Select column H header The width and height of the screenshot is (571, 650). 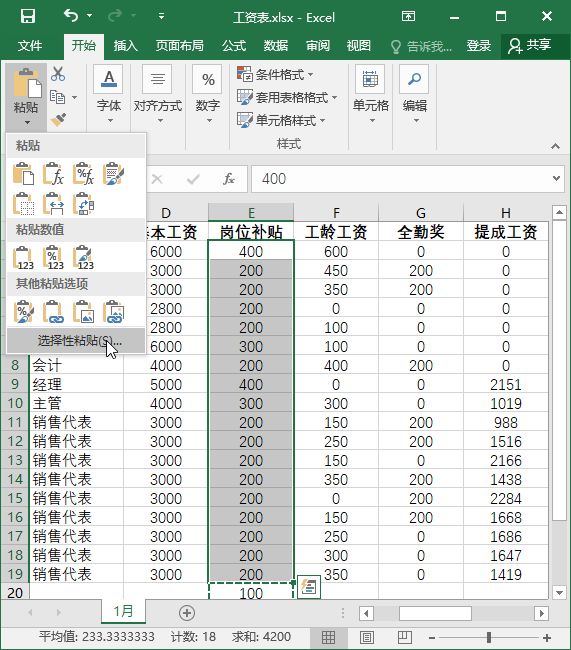(505, 213)
